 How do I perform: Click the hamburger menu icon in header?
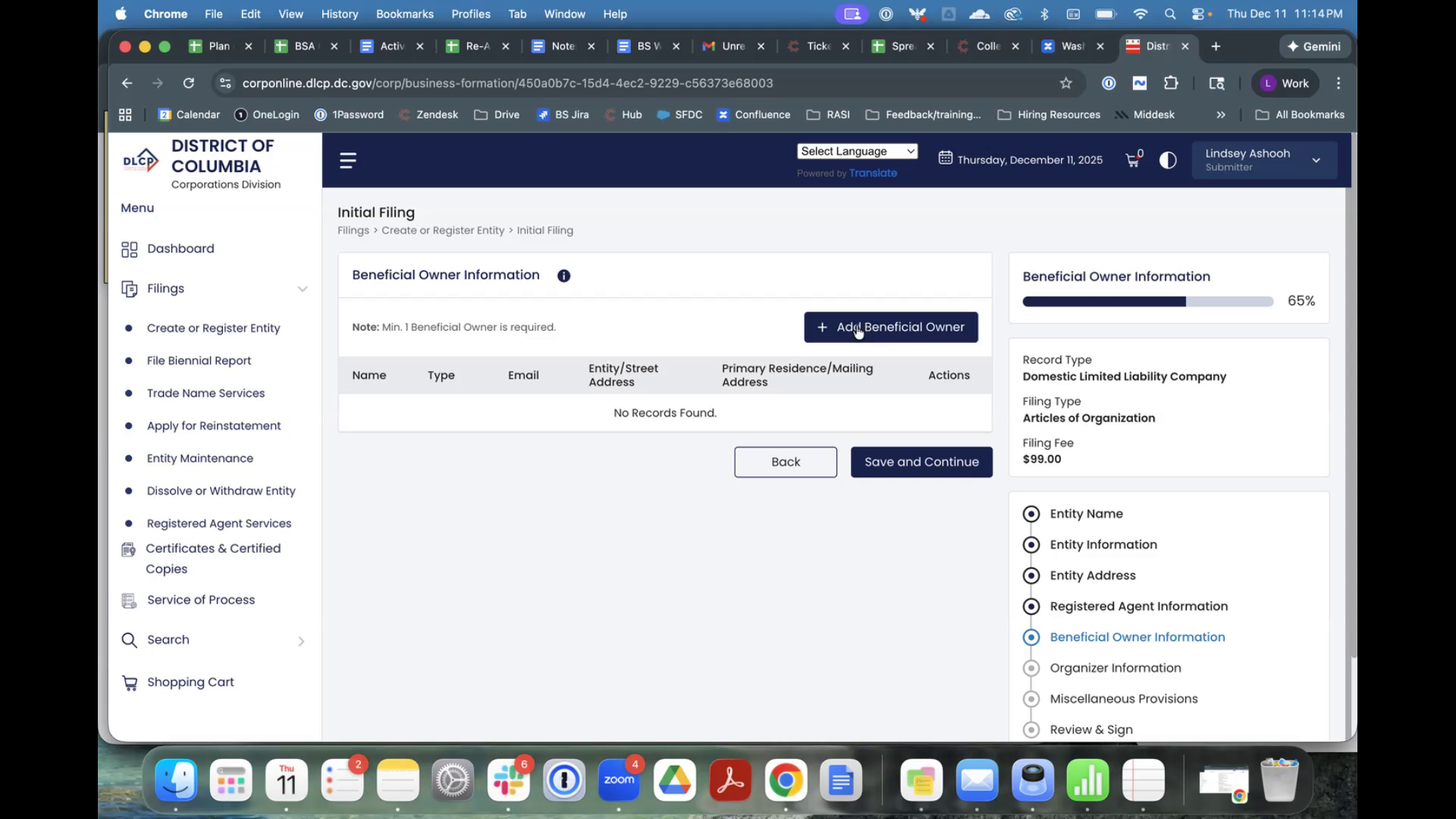coord(348,160)
